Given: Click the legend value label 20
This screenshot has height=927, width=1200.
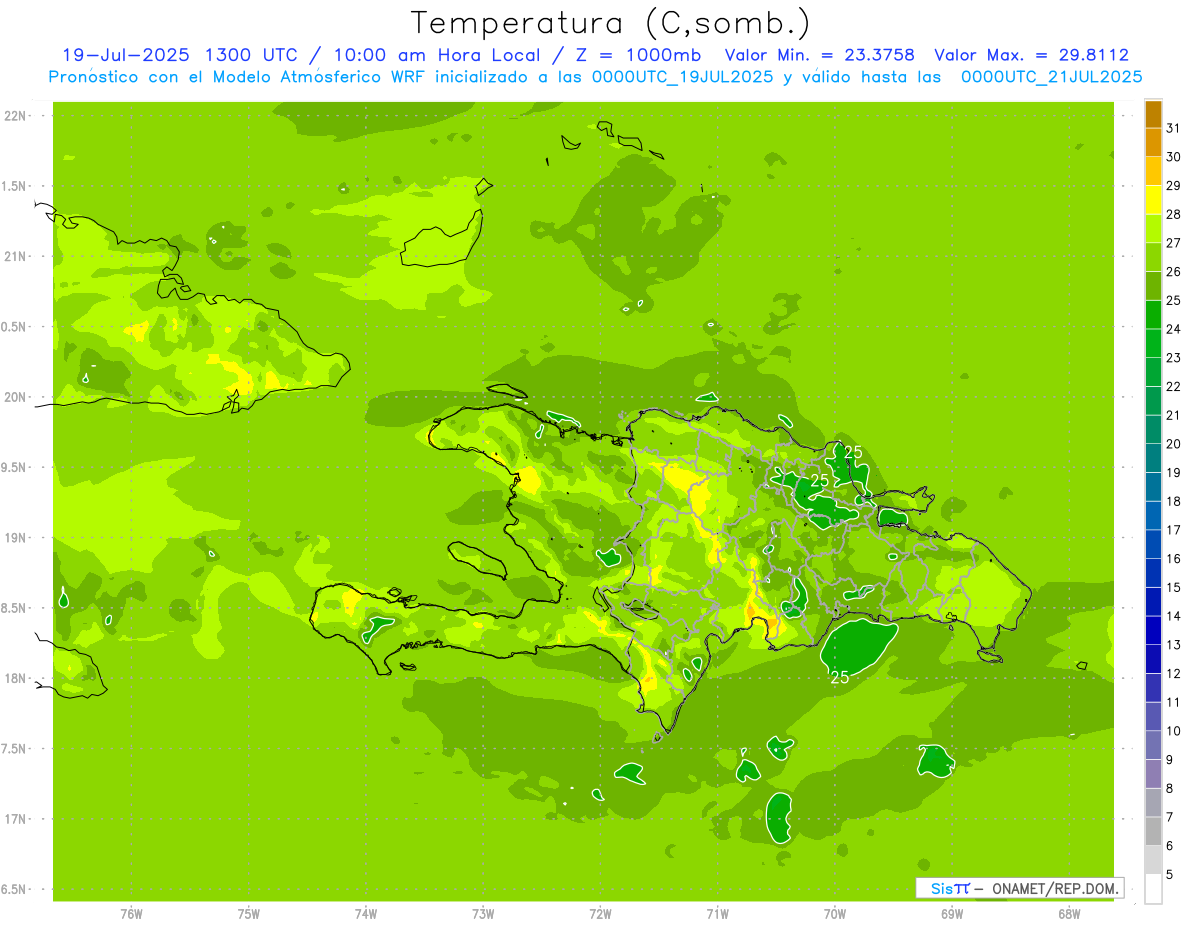Looking at the screenshot, I should [x=1174, y=444].
